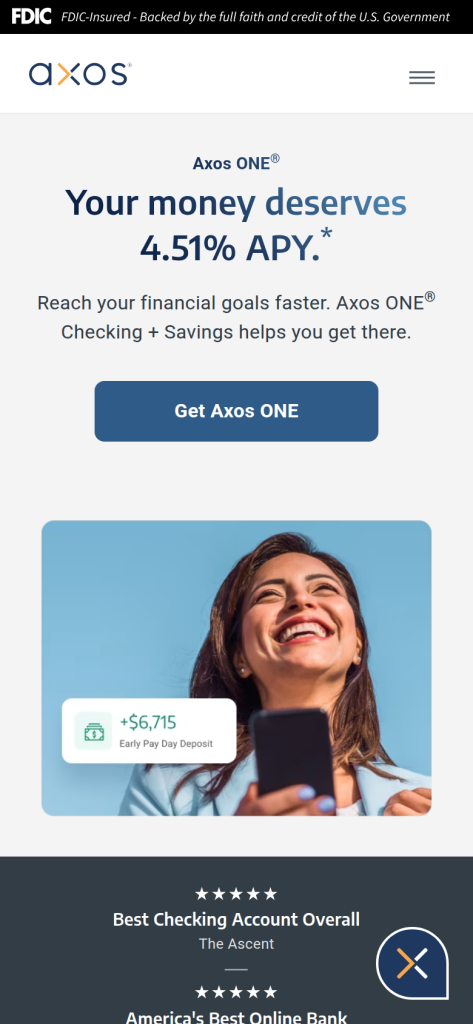Open the hamburger navigation menu

click(421, 78)
